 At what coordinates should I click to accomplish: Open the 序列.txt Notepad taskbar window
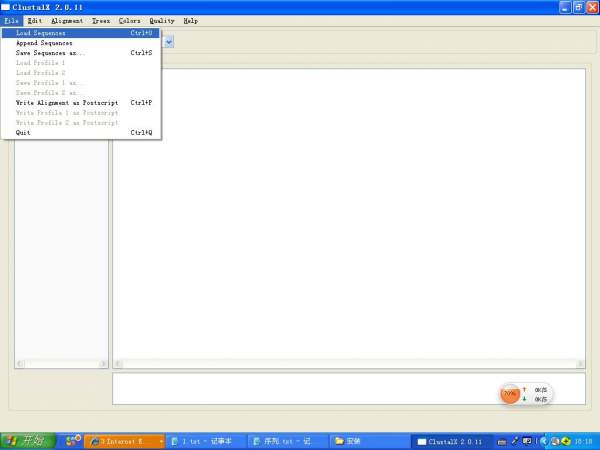(x=287, y=442)
